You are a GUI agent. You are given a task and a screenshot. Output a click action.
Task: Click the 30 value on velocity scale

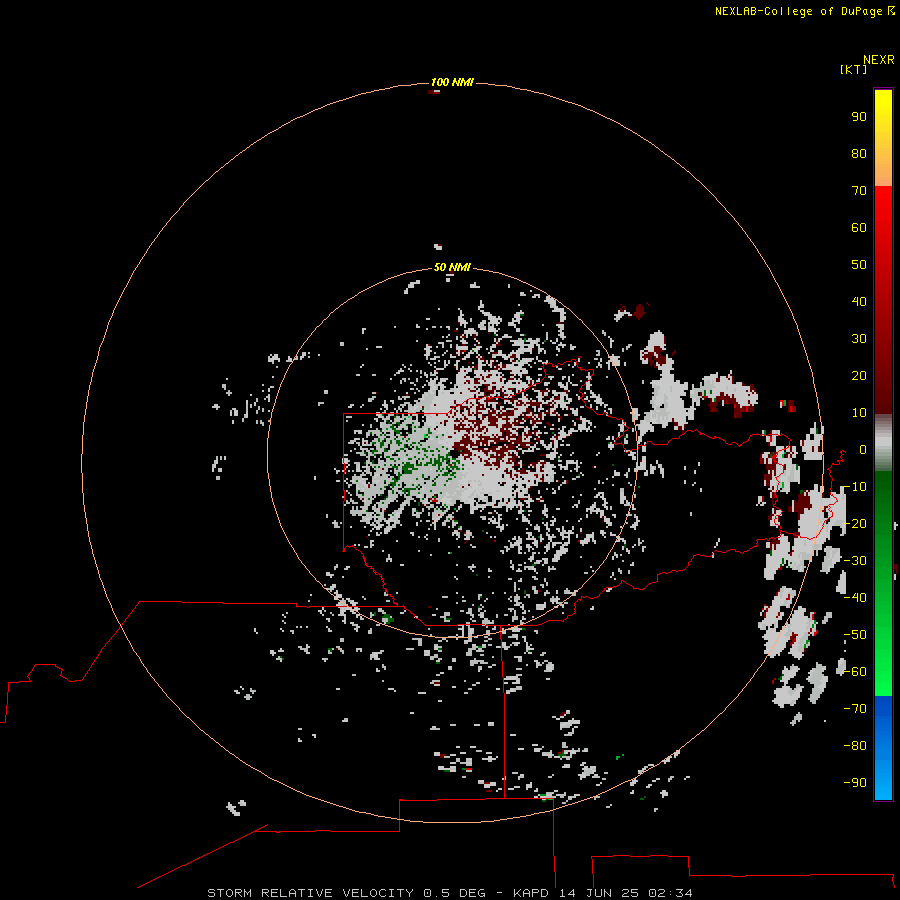point(859,339)
